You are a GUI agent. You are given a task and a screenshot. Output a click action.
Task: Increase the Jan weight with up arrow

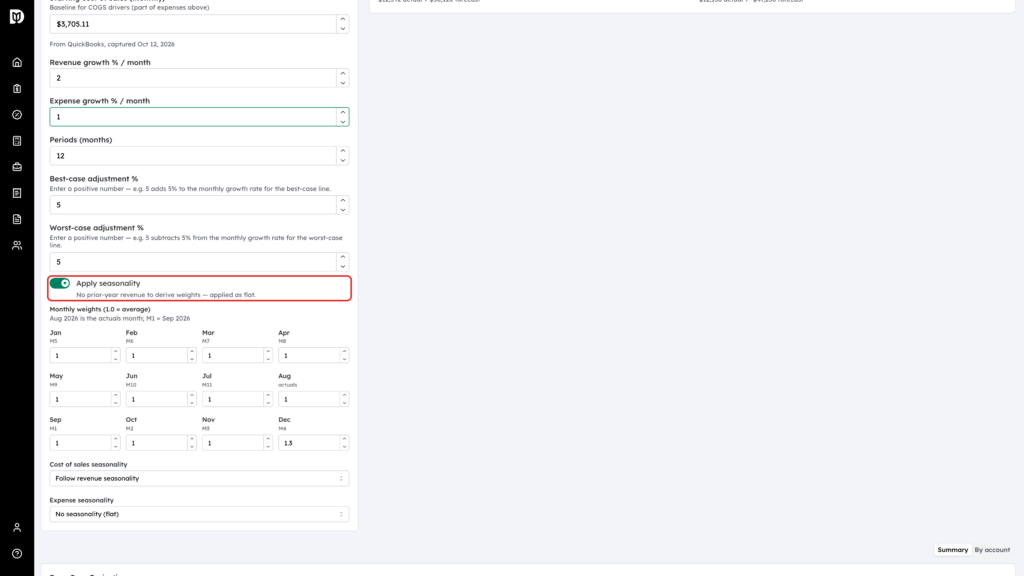(x=116, y=352)
